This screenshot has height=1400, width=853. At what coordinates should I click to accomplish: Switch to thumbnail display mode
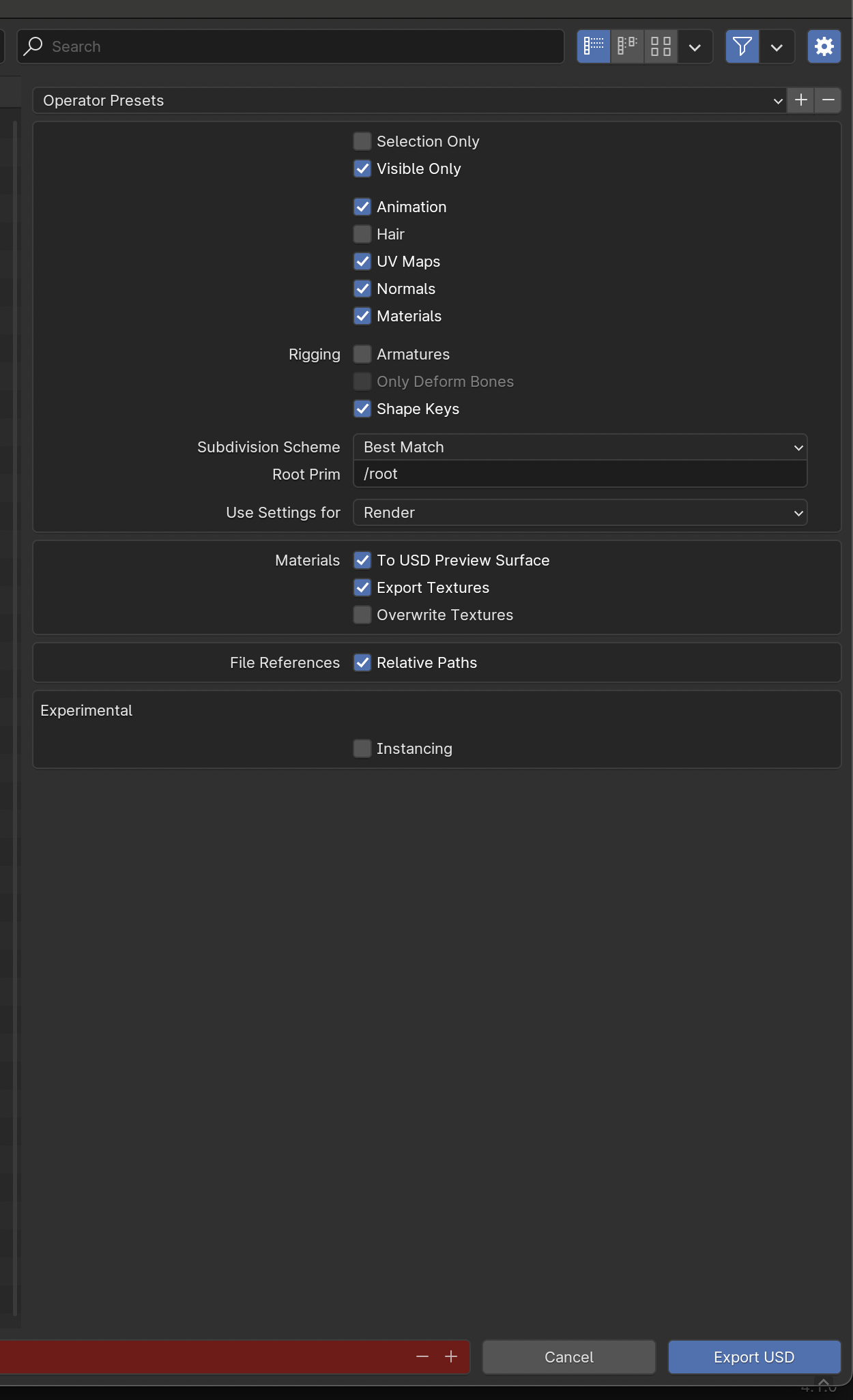pos(661,46)
